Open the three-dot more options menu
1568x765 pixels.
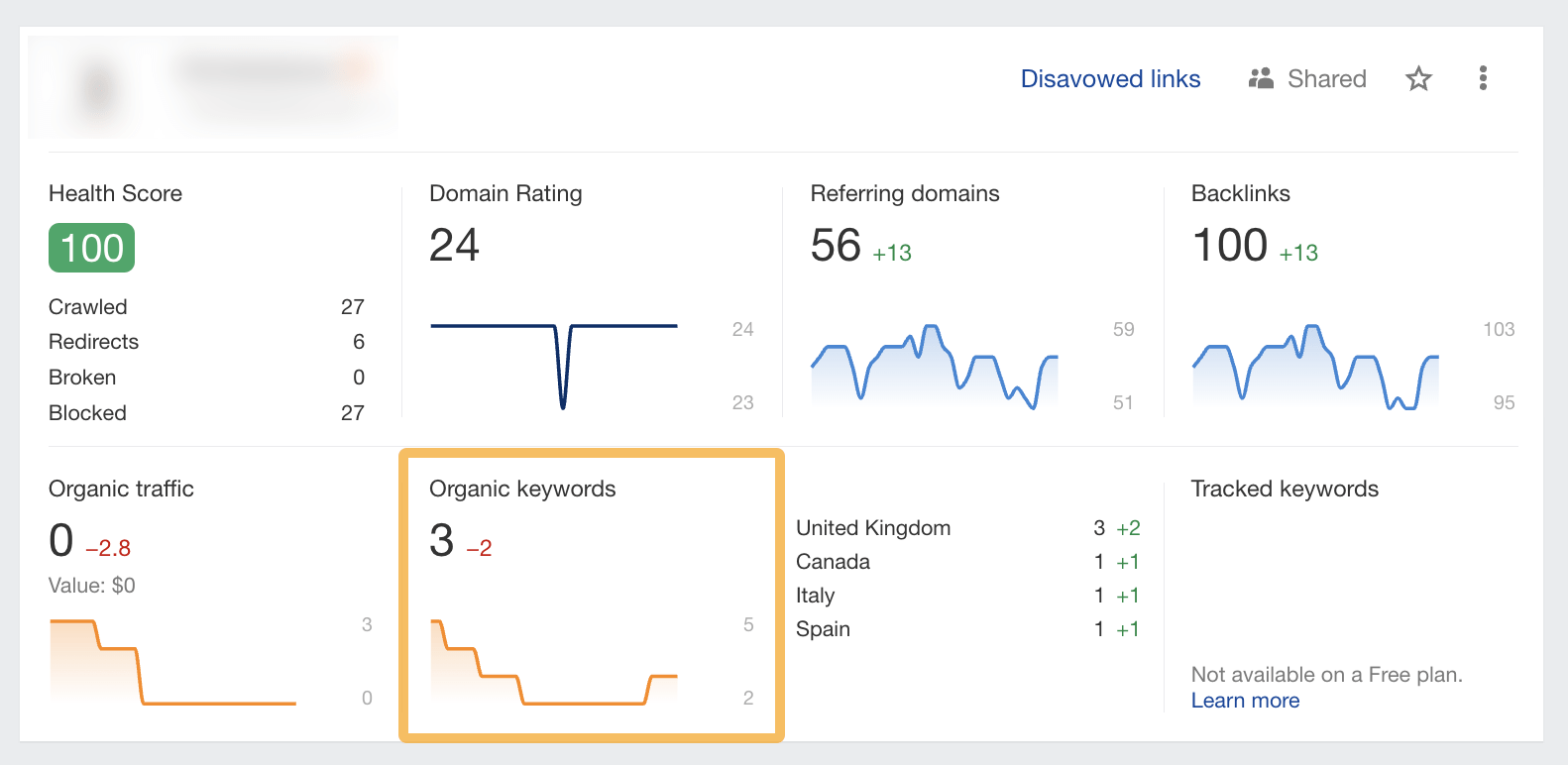click(x=1483, y=78)
